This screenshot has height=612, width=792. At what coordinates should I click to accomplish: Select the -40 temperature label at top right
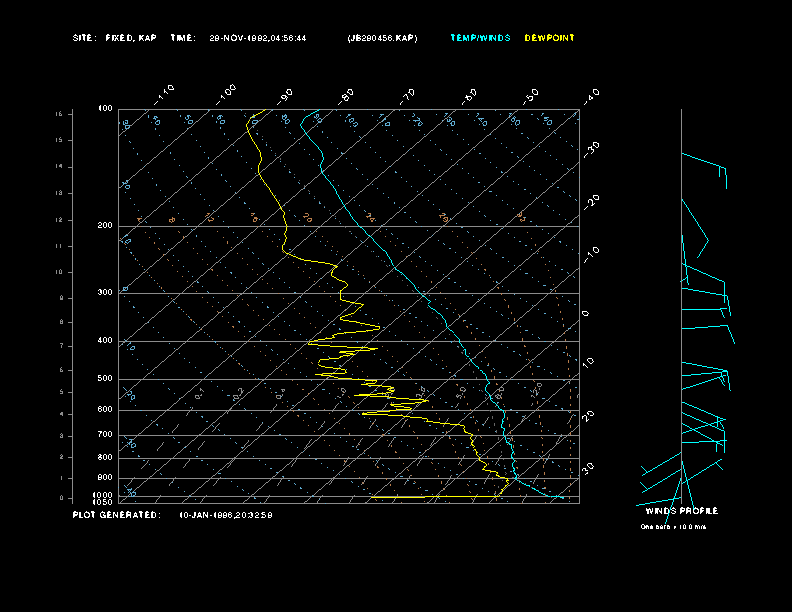coord(591,95)
